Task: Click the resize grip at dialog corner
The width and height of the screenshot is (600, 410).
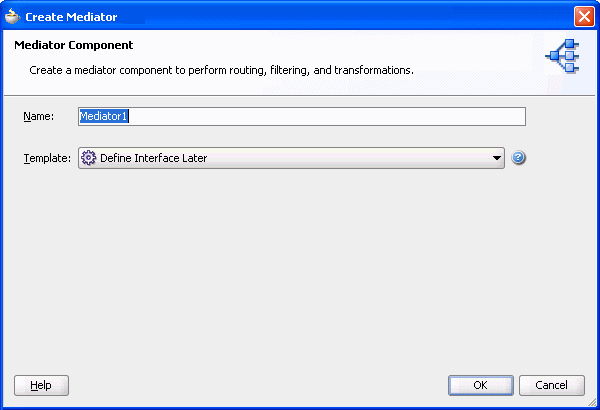Action: coord(592,402)
